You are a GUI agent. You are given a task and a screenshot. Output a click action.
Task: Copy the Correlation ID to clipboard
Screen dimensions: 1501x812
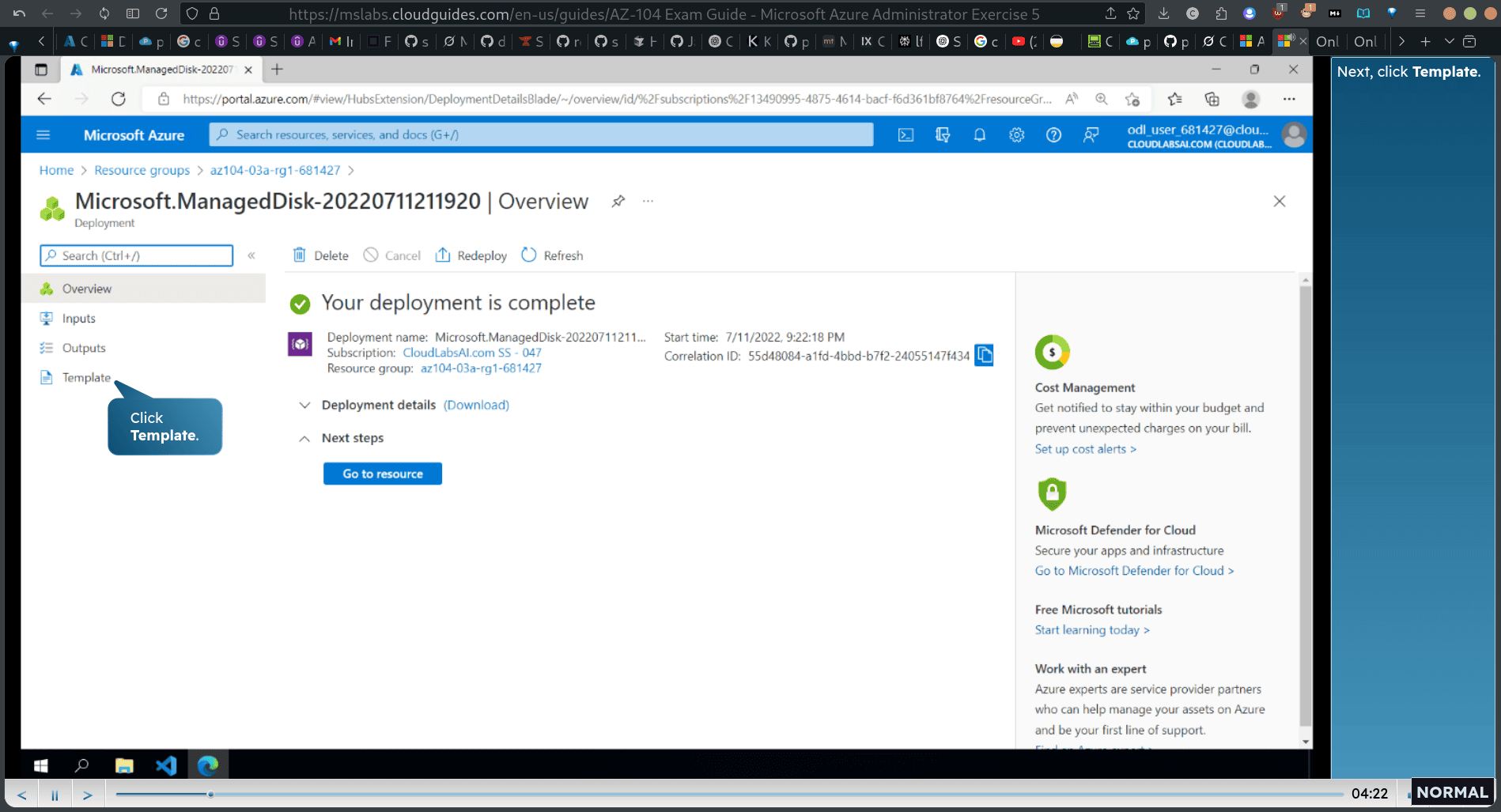tap(984, 355)
